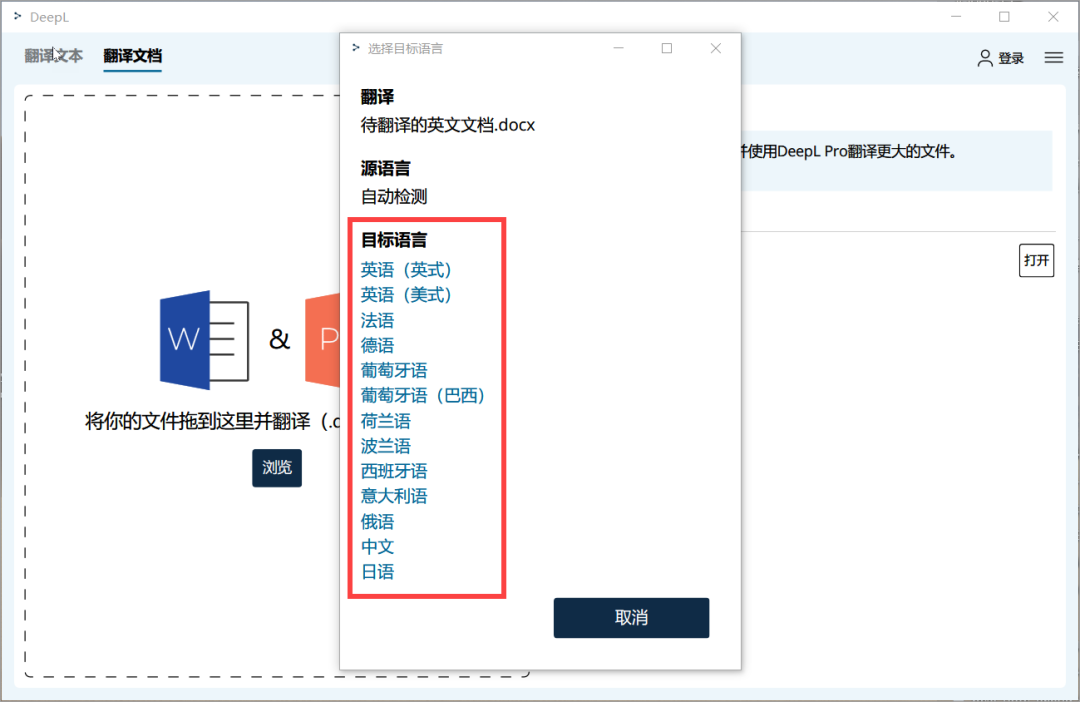This screenshot has width=1080, height=702.
Task: Click the 打开 button
Action: pos(1036,260)
